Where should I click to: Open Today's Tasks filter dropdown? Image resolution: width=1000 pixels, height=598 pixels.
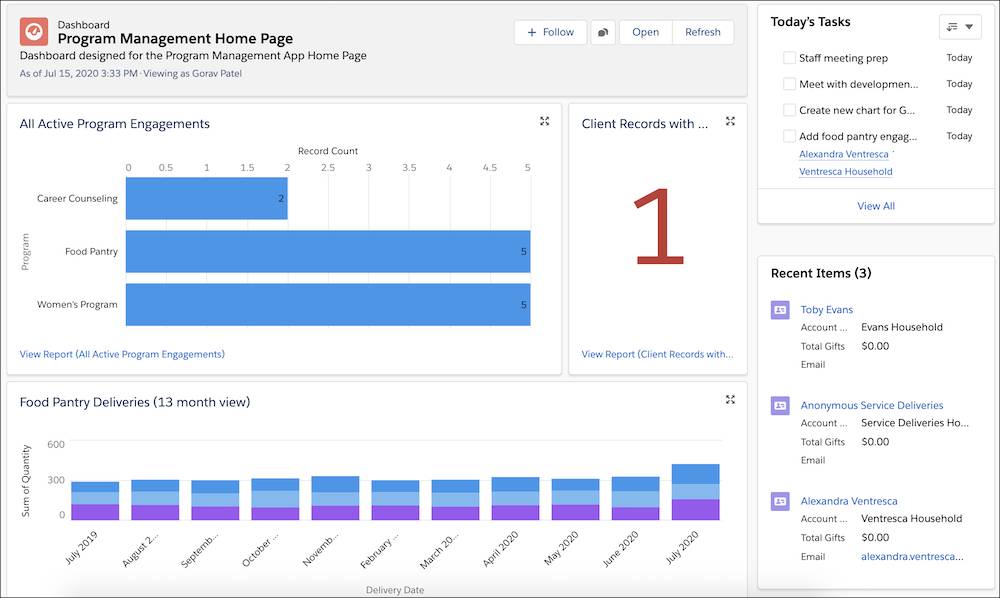point(960,27)
